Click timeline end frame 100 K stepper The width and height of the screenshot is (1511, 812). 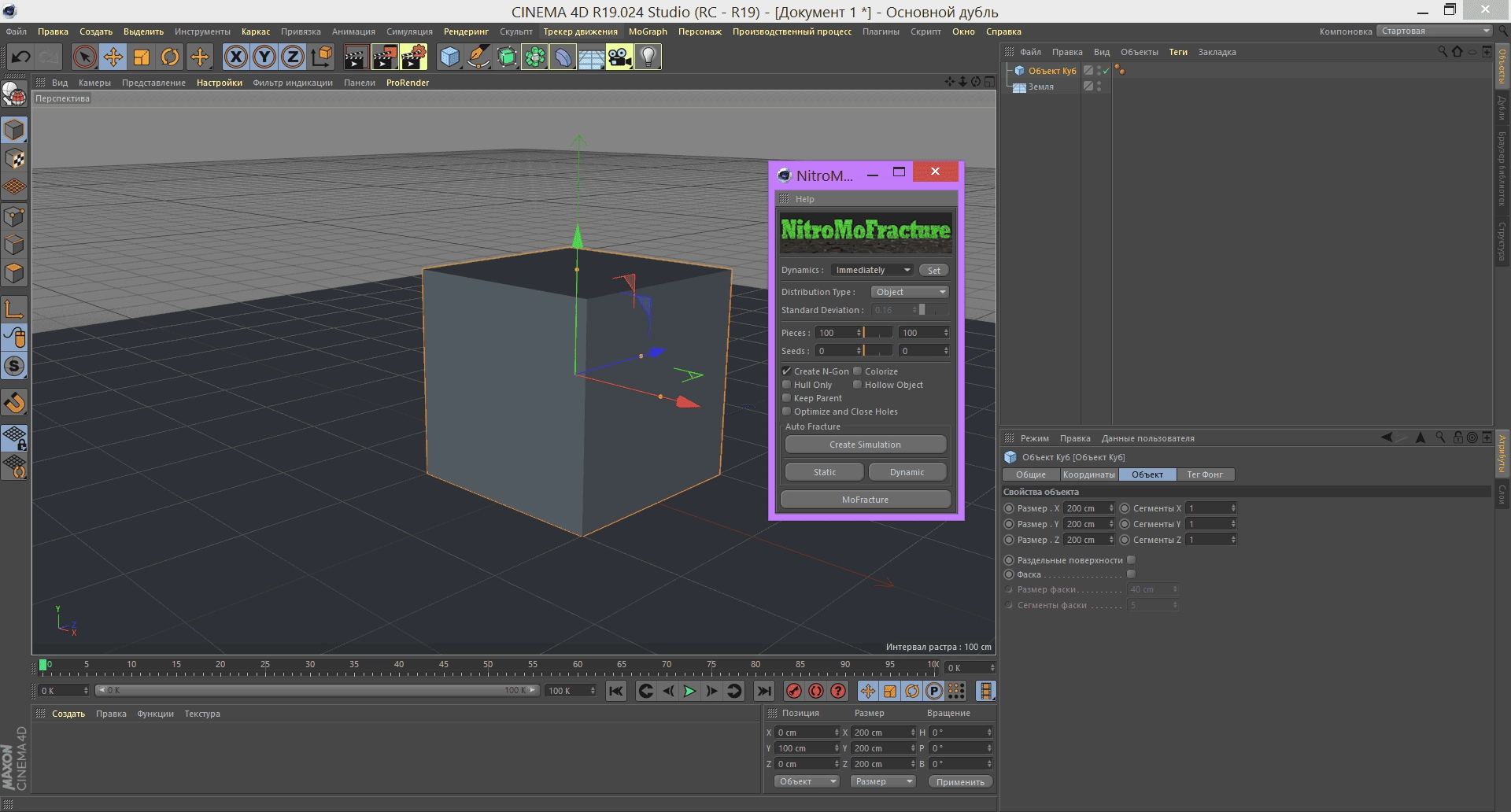[593, 691]
